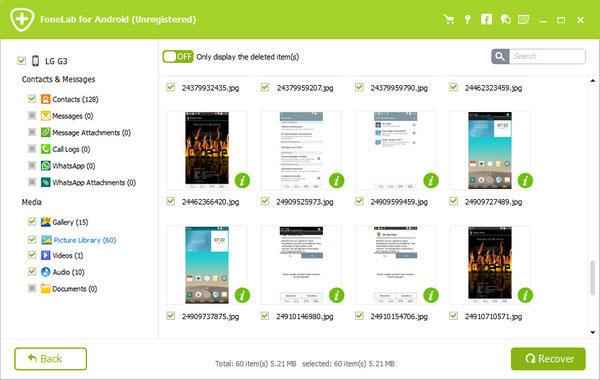Toggle Only display the deleted items switch
This screenshot has height=380, width=600.
178,57
